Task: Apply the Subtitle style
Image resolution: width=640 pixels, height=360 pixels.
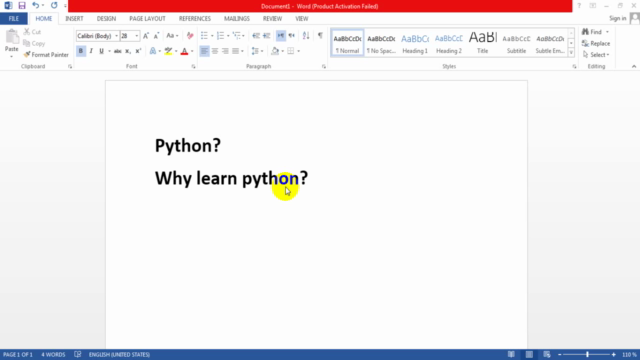Action: (x=516, y=42)
